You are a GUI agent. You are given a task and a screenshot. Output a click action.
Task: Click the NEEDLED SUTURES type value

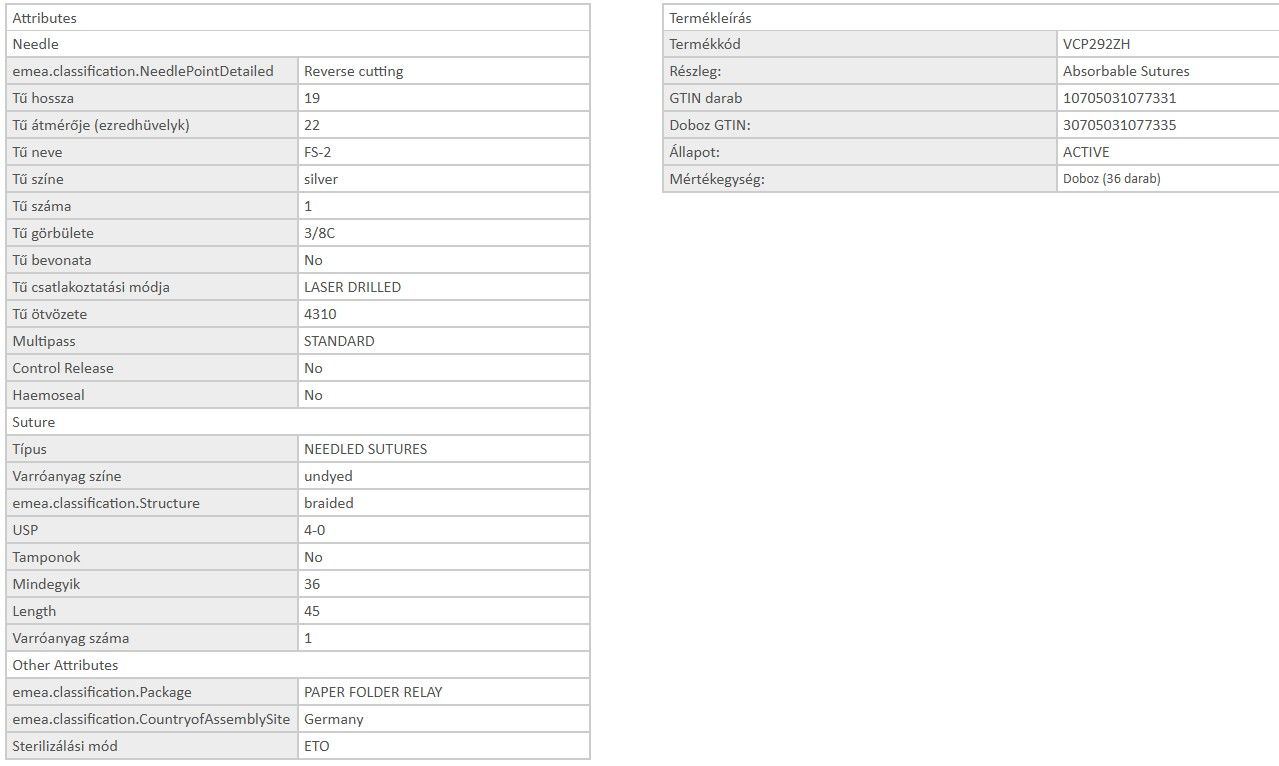(365, 449)
